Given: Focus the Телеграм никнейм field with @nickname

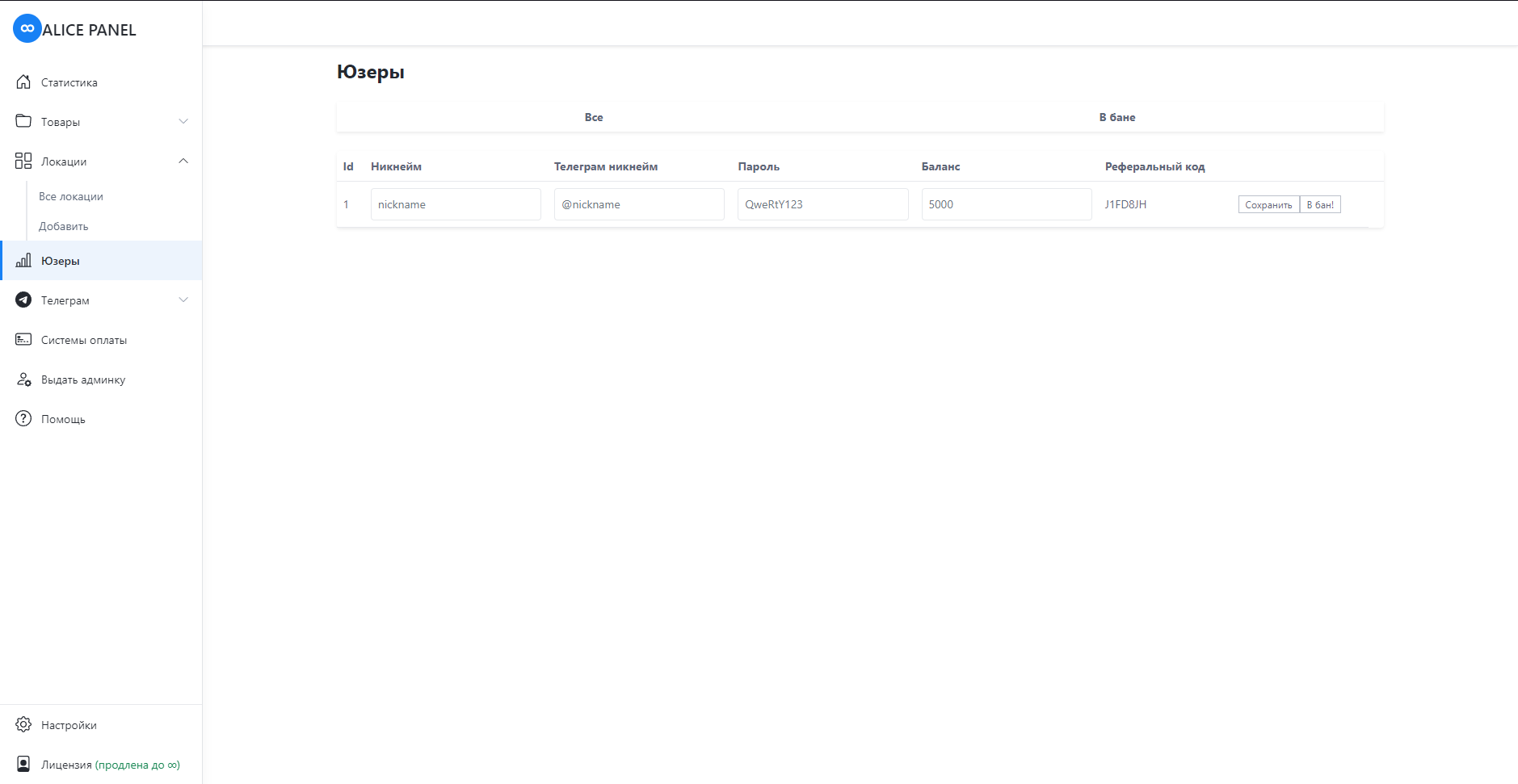Looking at the screenshot, I should click(639, 204).
